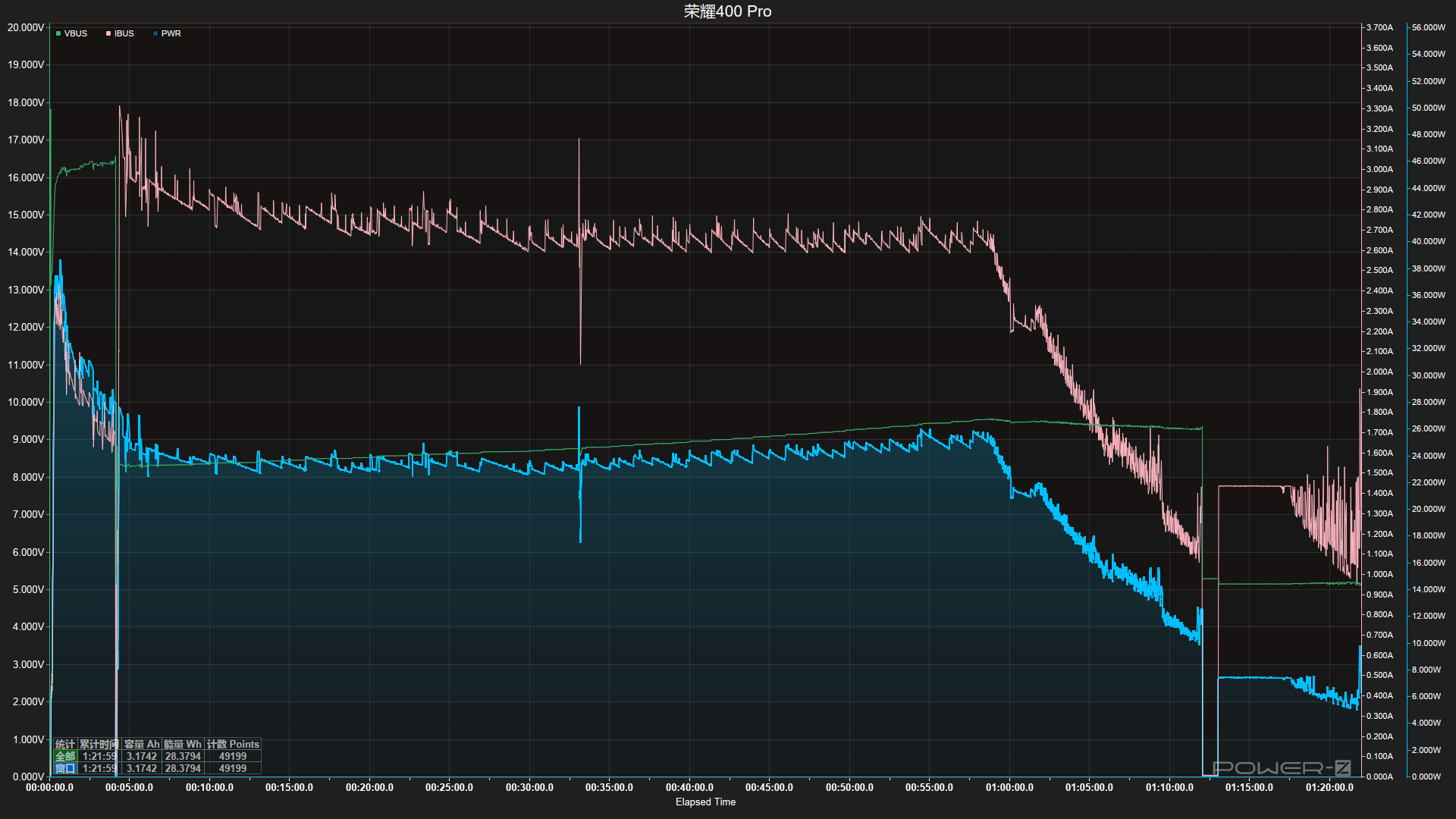
Task: Click the 全部 row label in stats table
Action: (65, 757)
